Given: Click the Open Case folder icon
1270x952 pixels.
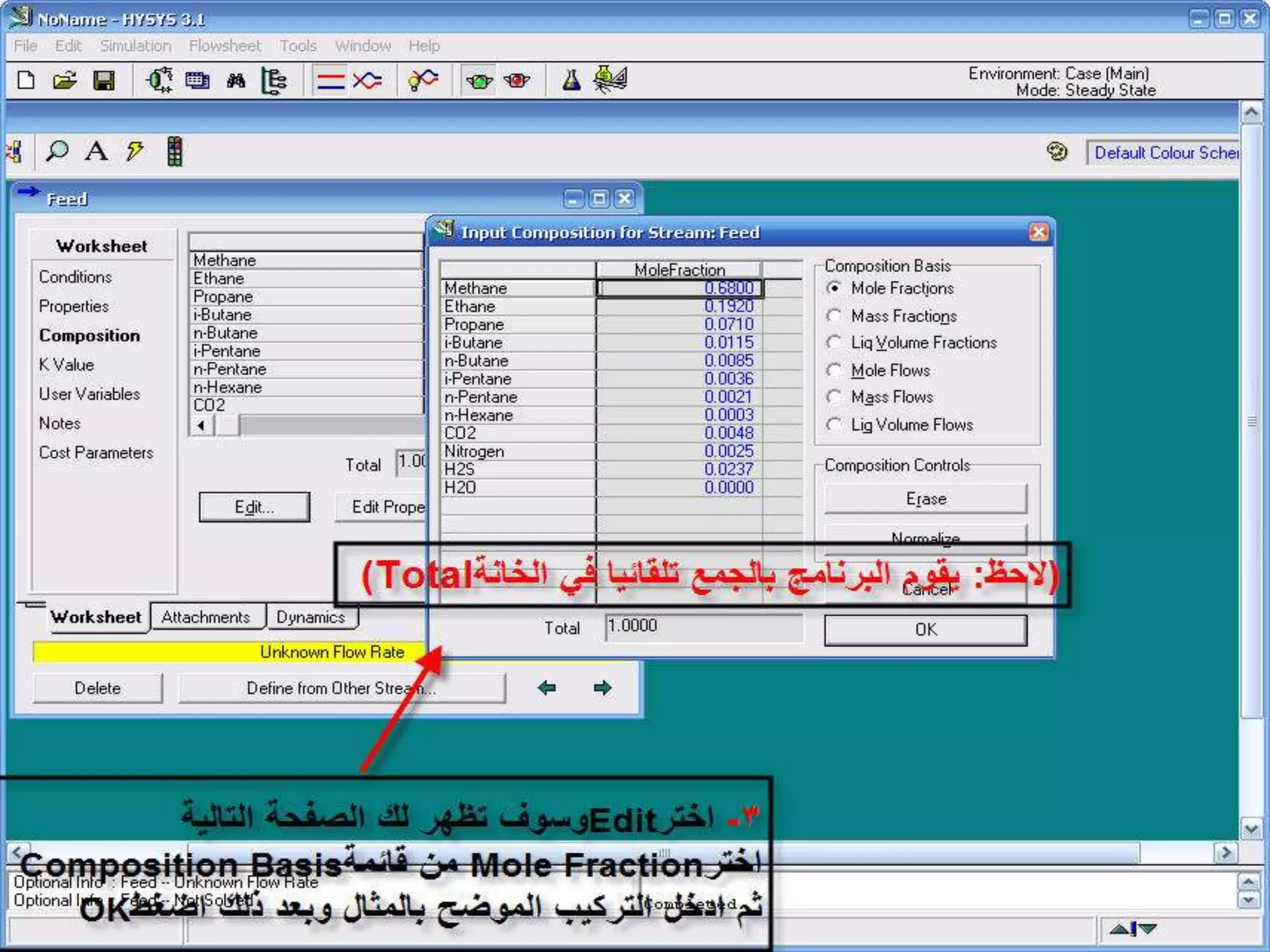Looking at the screenshot, I should pos(64,81).
